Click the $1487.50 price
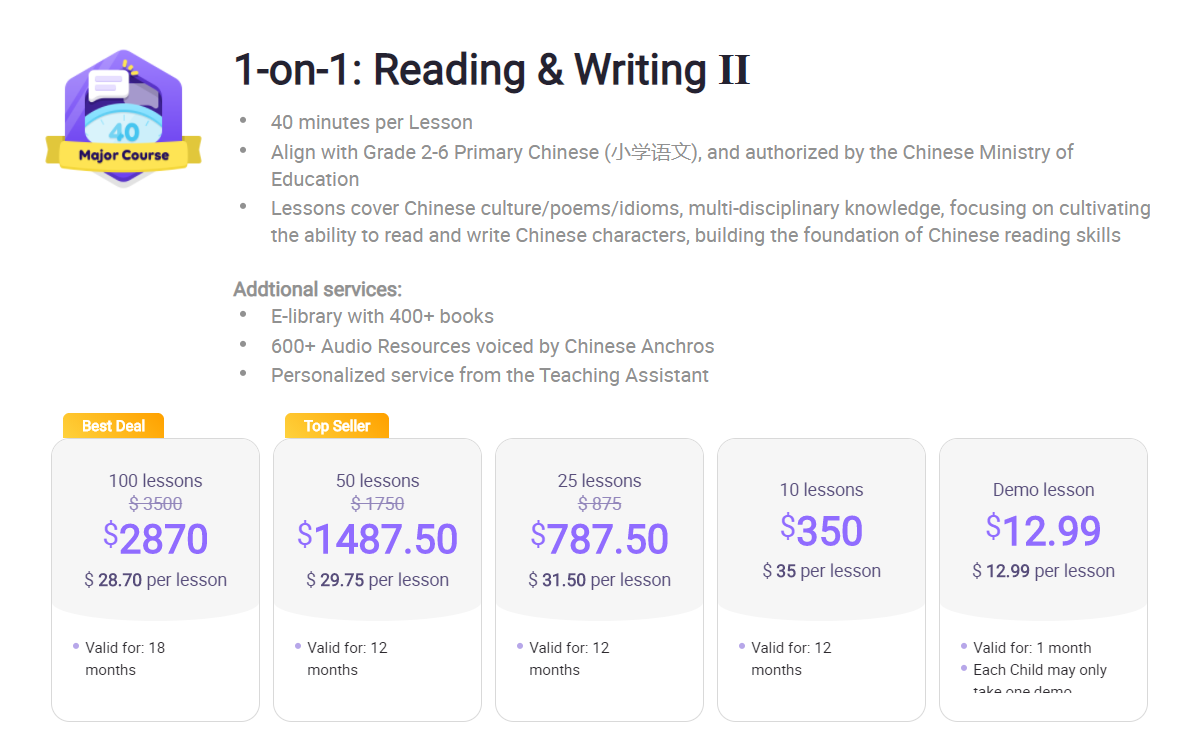The image size is (1199, 742). (378, 539)
